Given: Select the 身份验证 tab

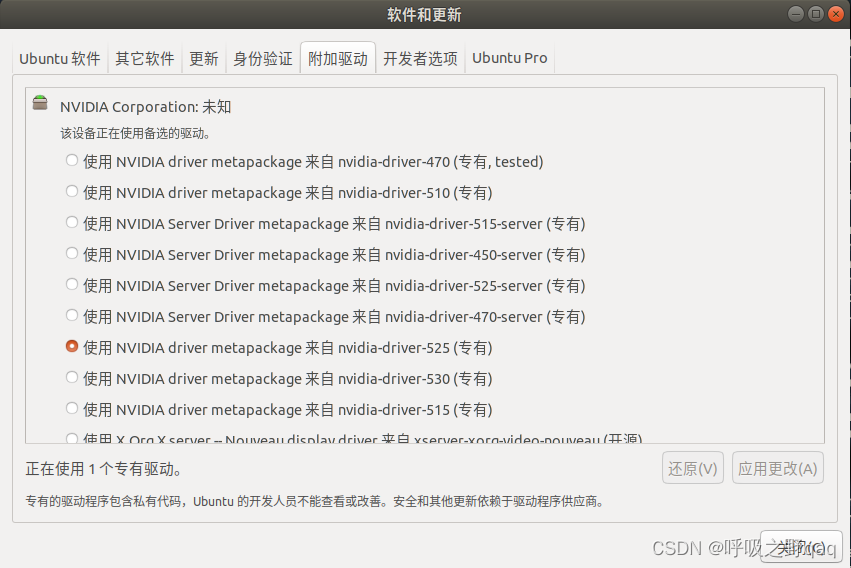Looking at the screenshot, I should click(263, 58).
